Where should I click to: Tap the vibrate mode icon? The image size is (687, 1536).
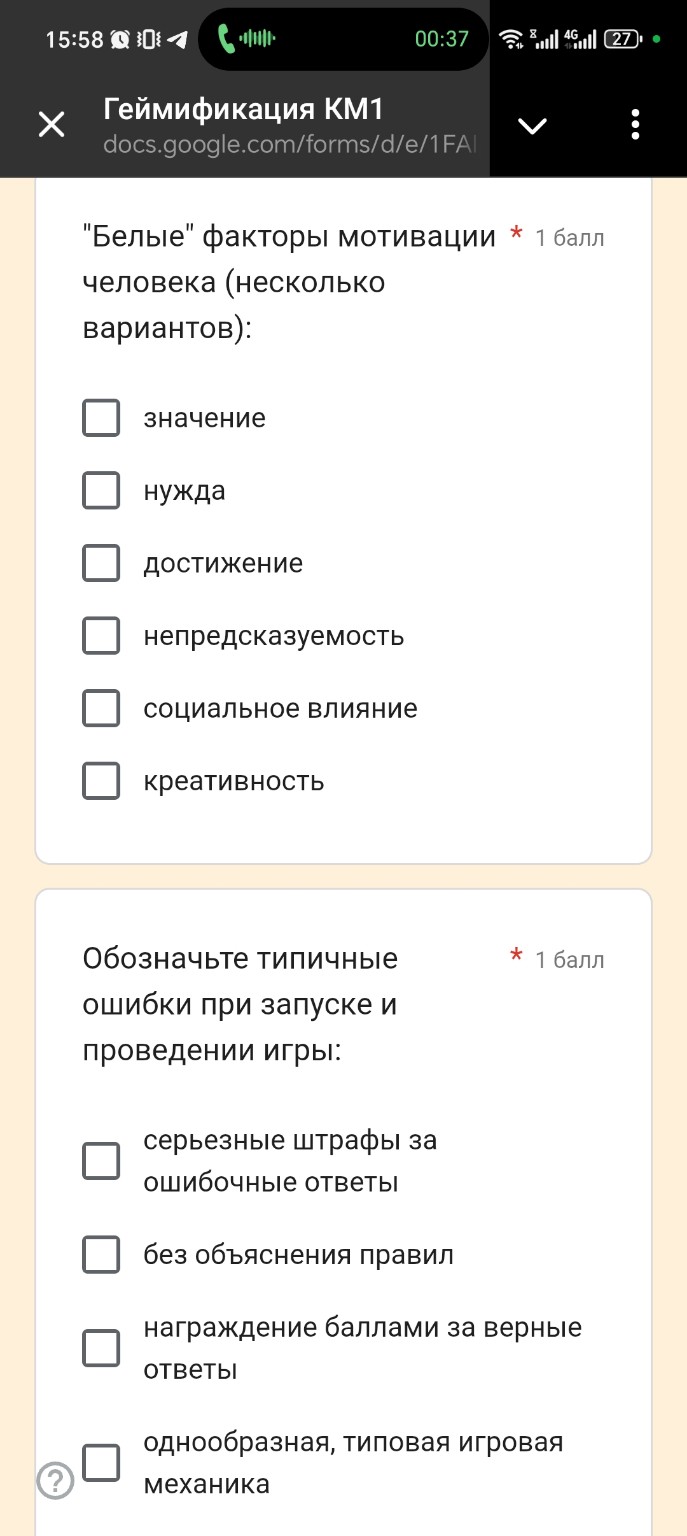tap(147, 38)
